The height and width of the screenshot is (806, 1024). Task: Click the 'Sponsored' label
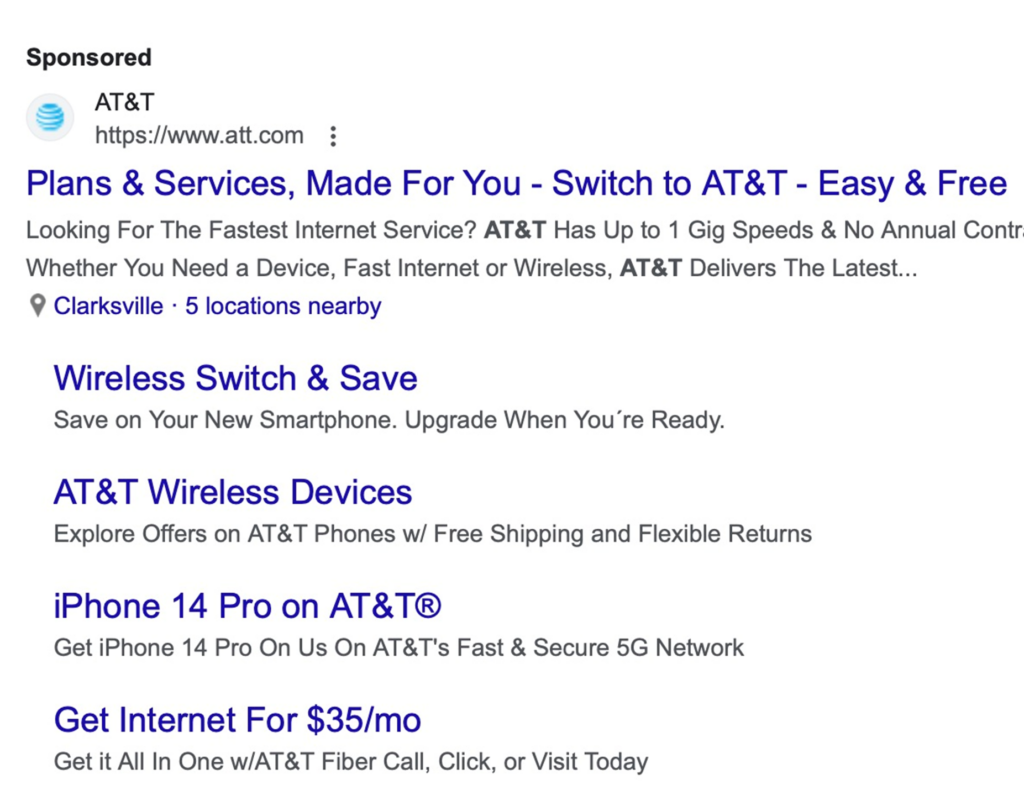point(89,58)
